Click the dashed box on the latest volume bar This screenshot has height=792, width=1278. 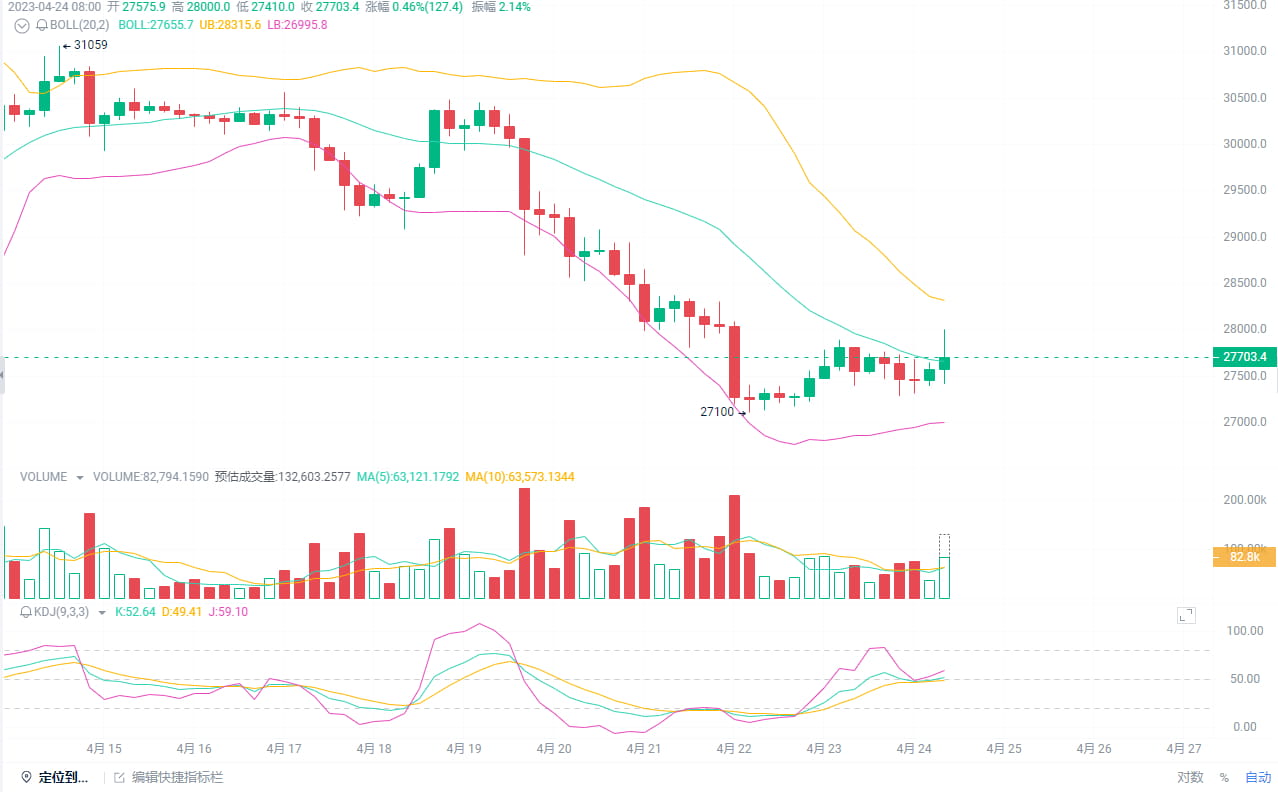pyautogui.click(x=944, y=545)
